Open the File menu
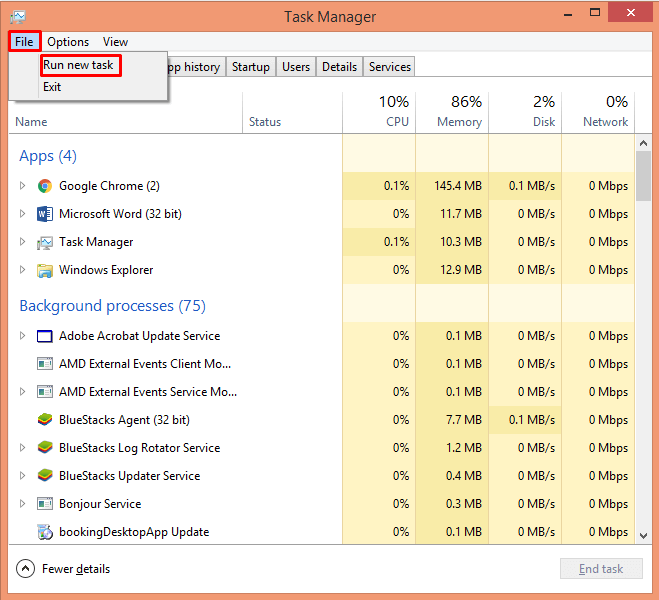Screen dimensions: 659x600 pos(24,42)
